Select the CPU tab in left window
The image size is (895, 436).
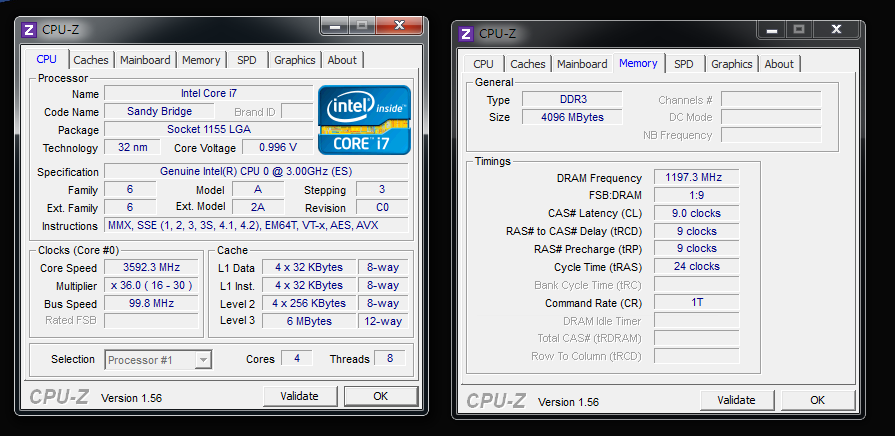pyautogui.click(x=47, y=59)
